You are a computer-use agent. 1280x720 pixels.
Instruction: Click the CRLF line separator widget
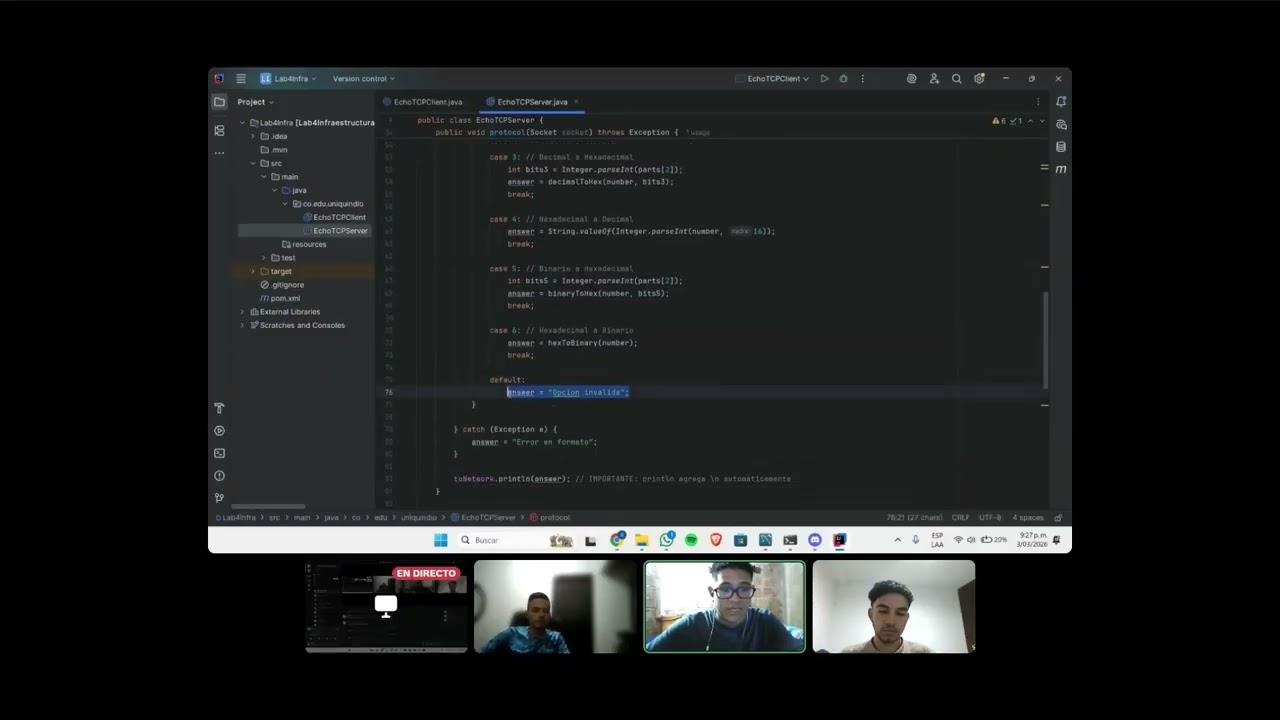(960, 518)
